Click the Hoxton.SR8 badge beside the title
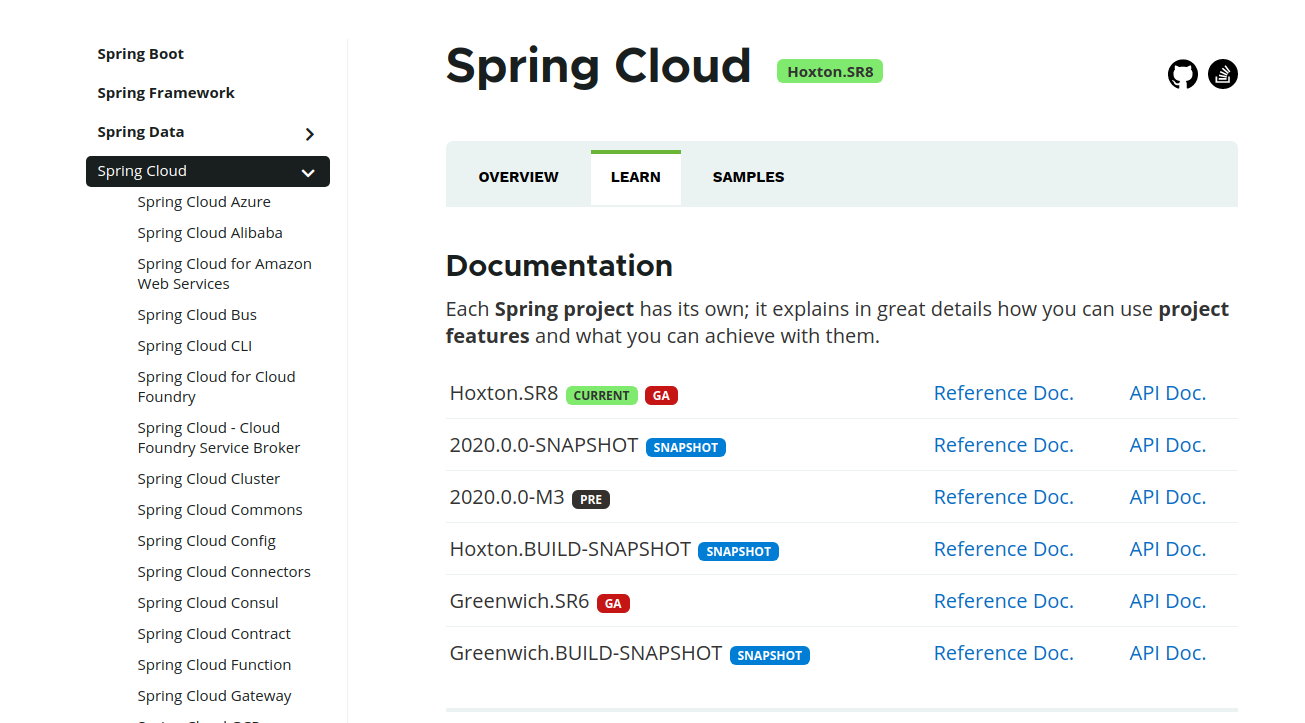The image size is (1305, 723). point(830,71)
